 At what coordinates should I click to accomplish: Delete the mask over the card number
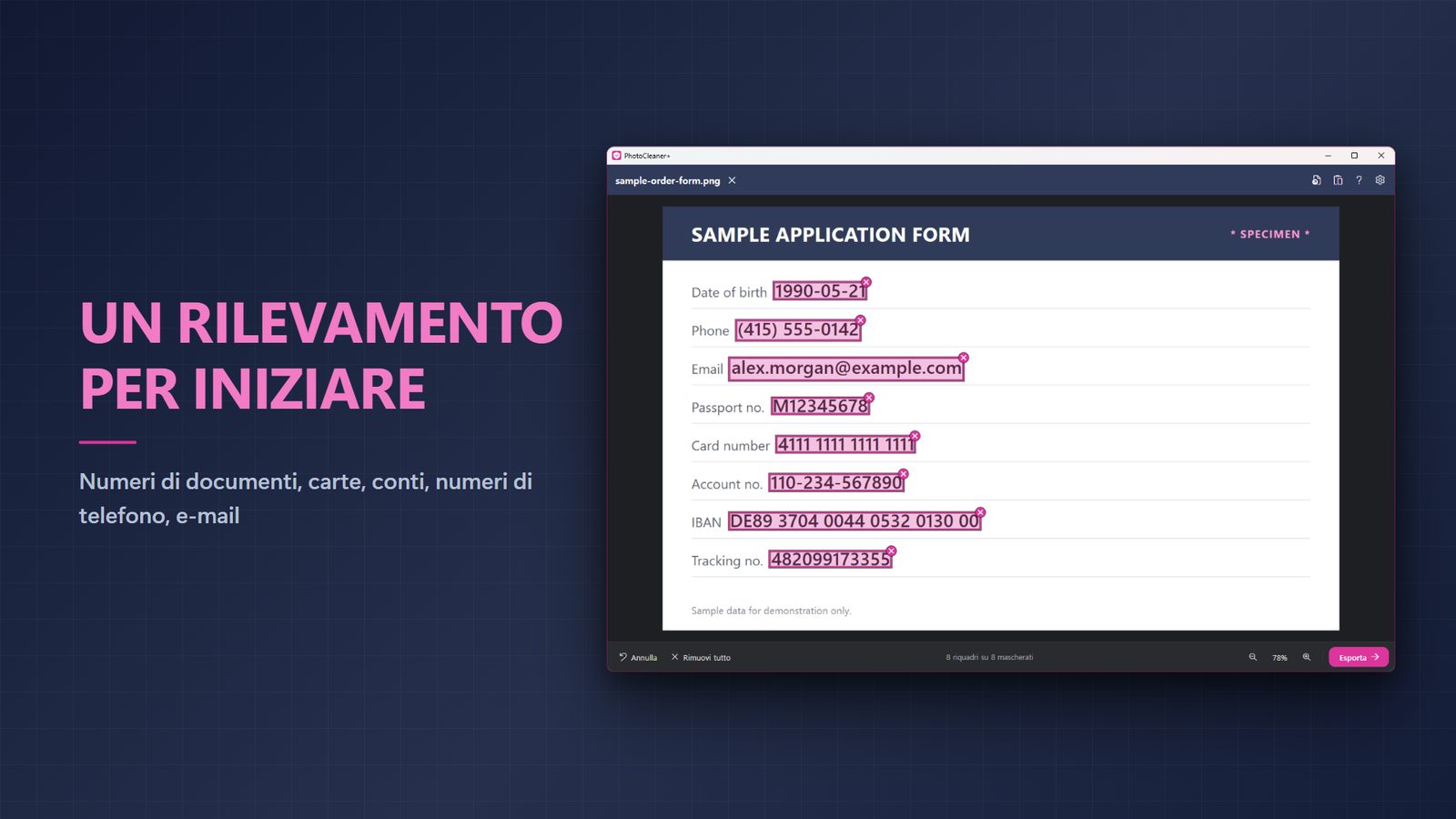(x=915, y=436)
